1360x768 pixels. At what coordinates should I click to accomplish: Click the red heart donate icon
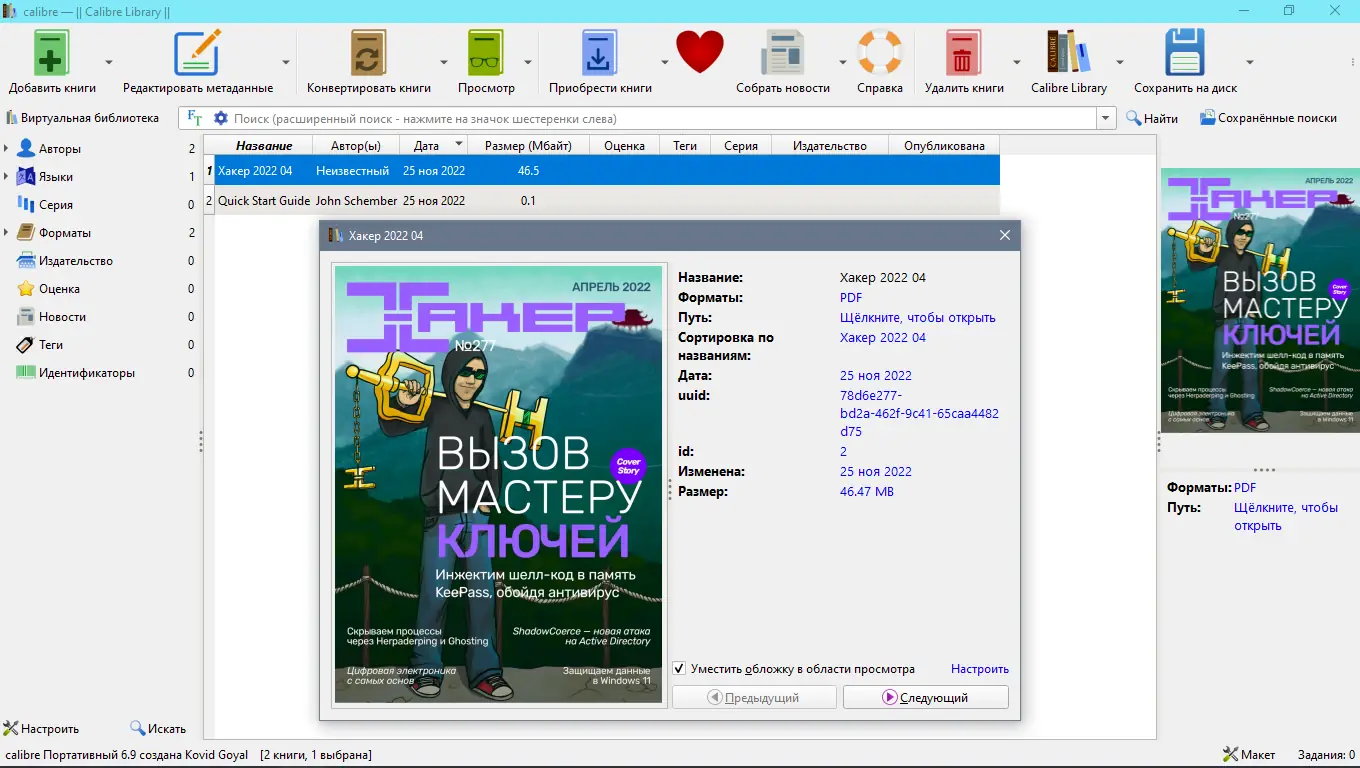click(700, 52)
